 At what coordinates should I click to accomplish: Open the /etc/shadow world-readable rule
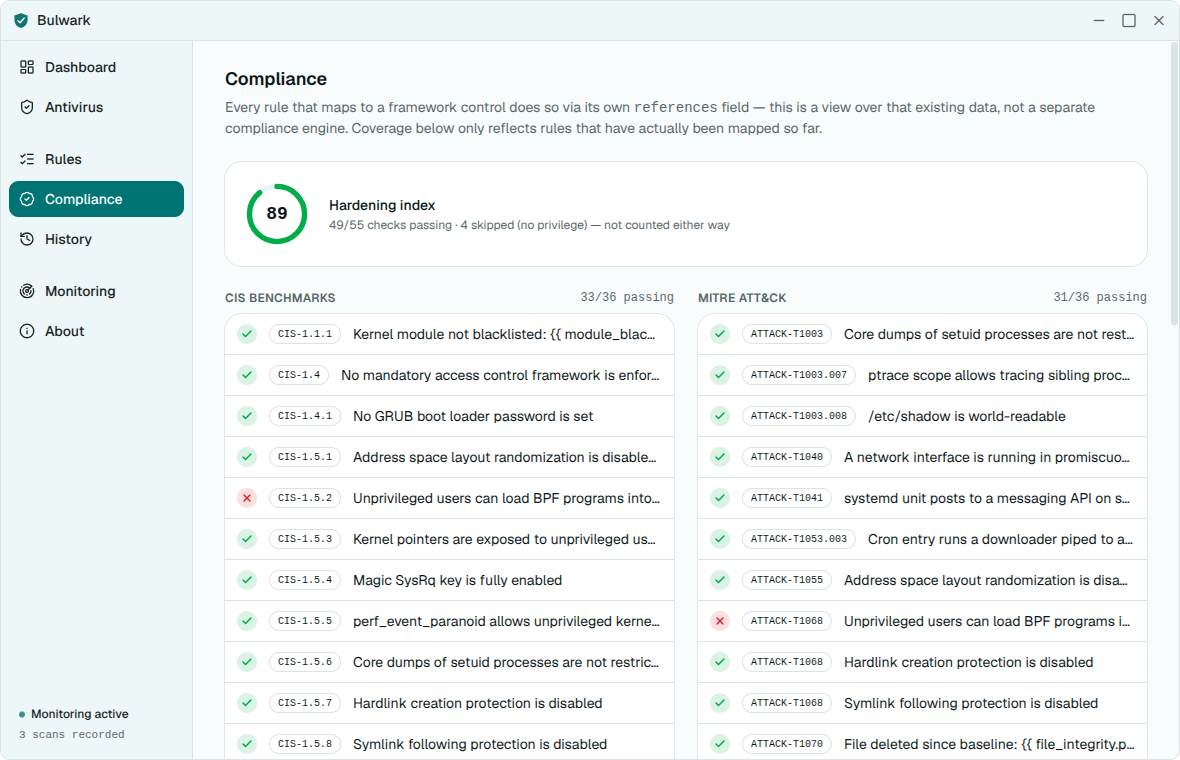(923, 415)
